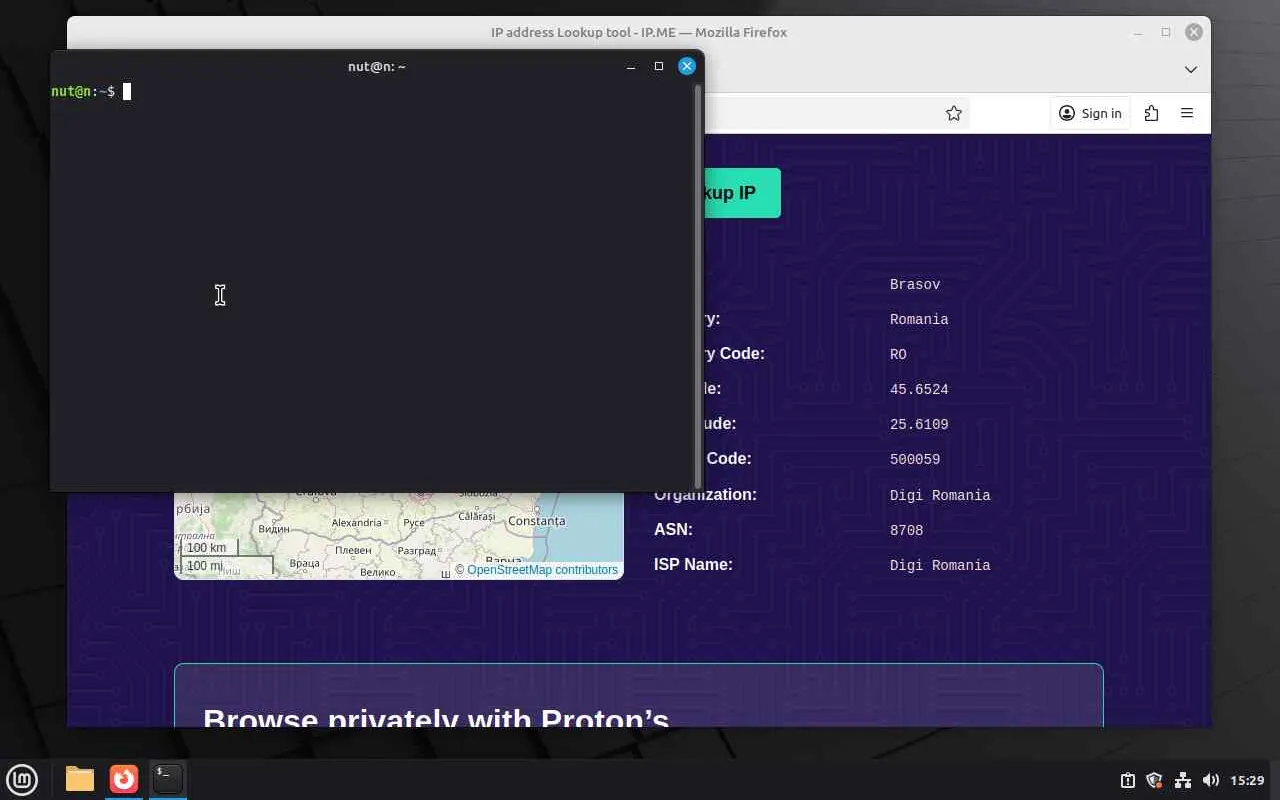1280x800 pixels.
Task: Select Digi Romania in the ISP Name row
Action: pyautogui.click(x=940, y=566)
